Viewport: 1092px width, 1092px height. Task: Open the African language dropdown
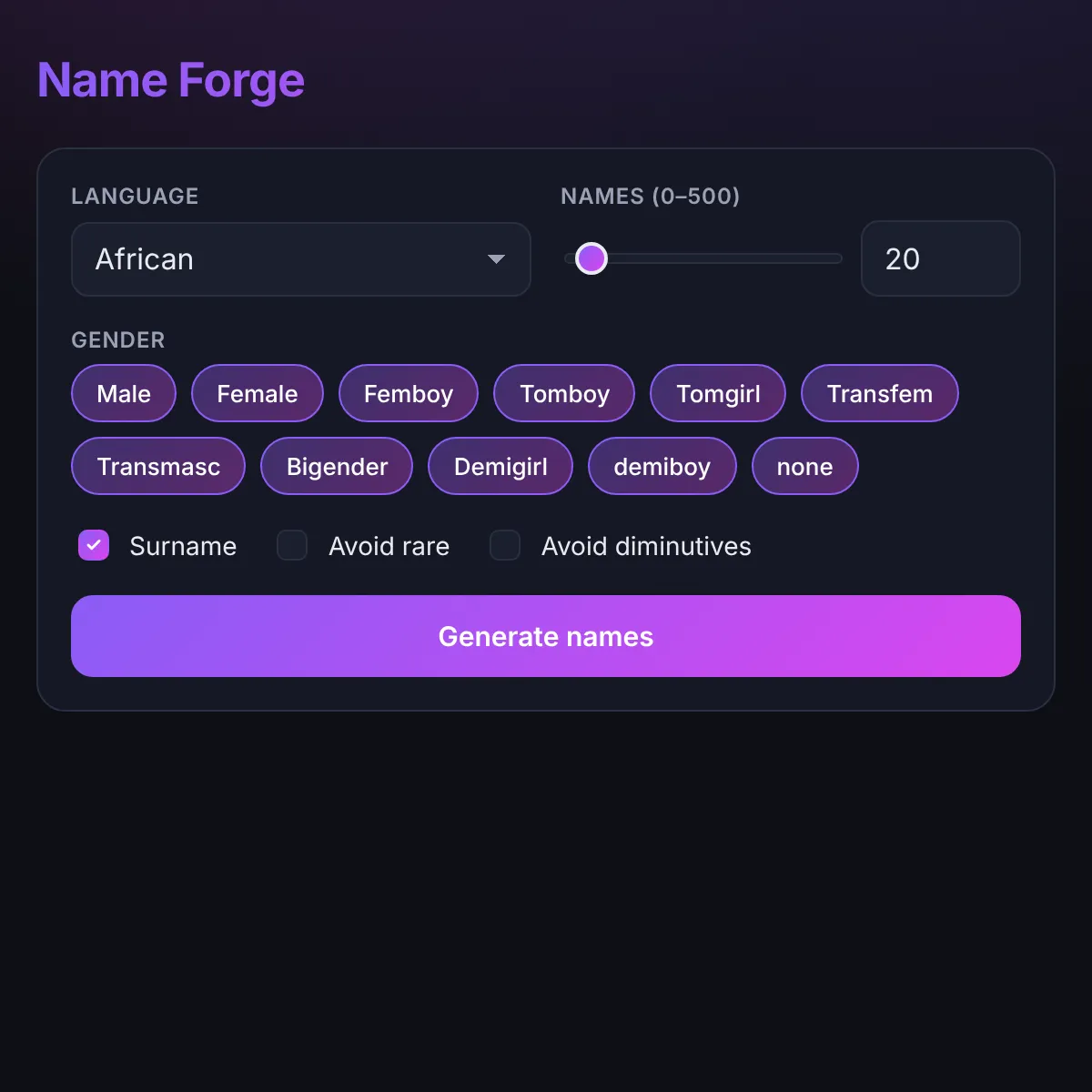coord(300,259)
